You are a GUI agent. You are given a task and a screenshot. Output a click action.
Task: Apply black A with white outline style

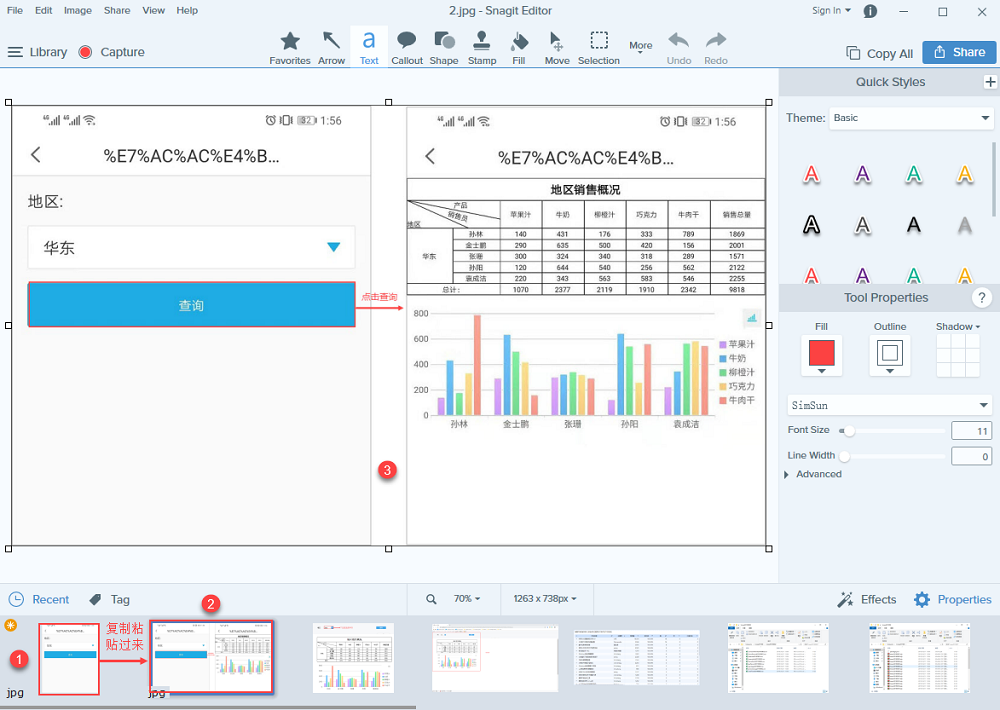click(811, 225)
